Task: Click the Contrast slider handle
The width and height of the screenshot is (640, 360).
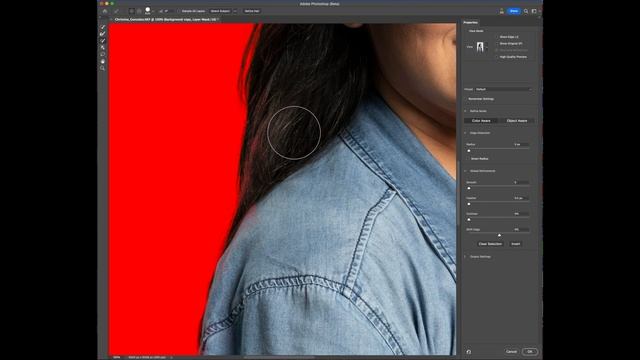Action: 469,220
